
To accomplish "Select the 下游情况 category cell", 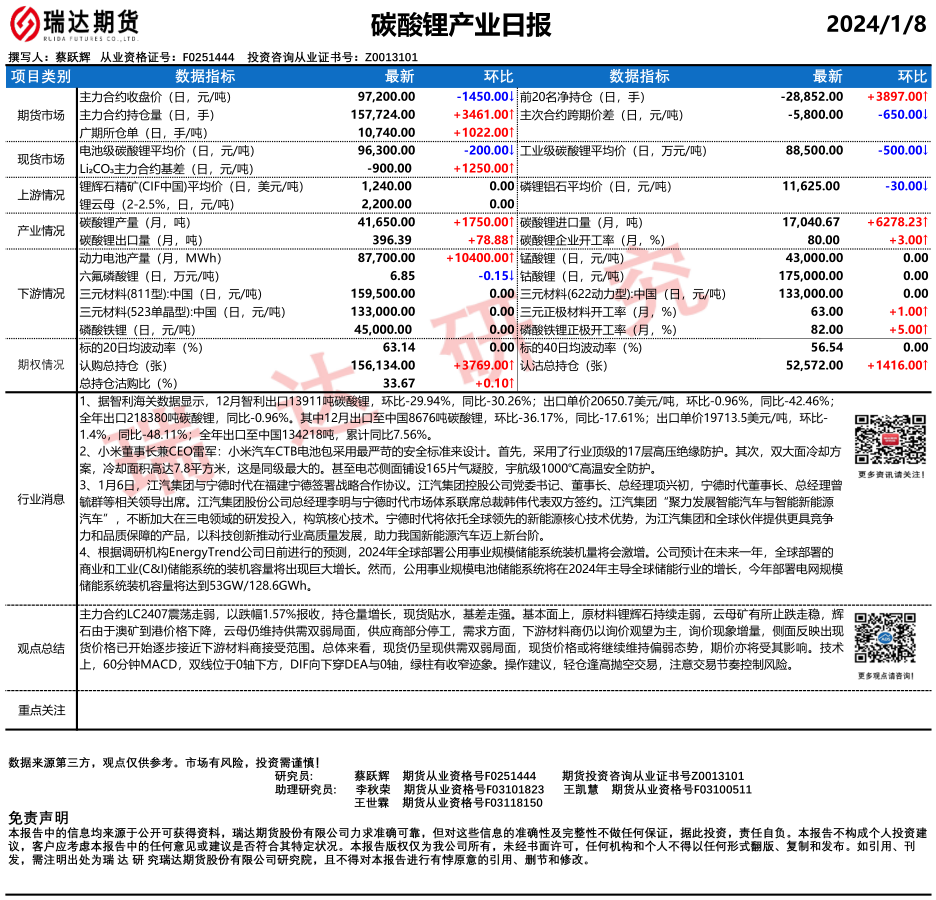I will [x=41, y=294].
